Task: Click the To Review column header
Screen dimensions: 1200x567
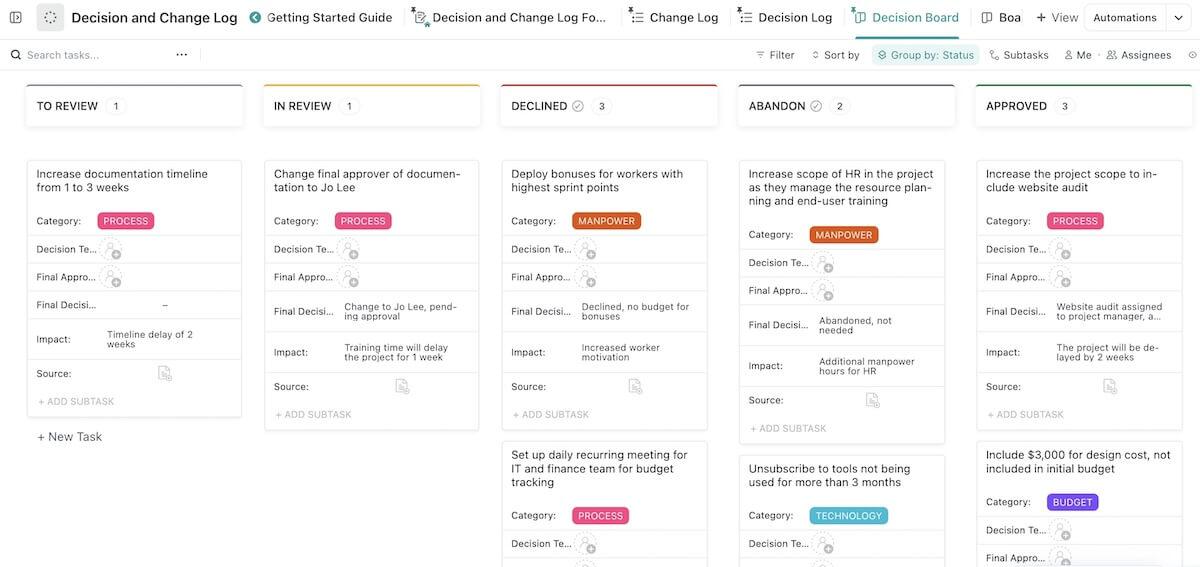Action: tap(66, 106)
